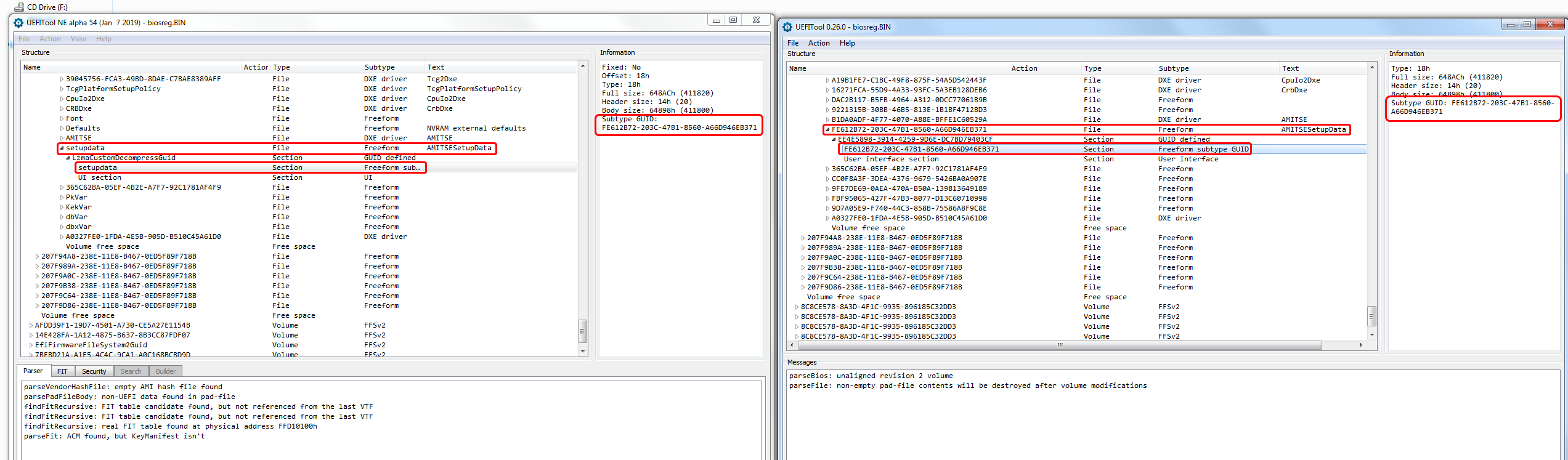Select the setupdata Section row
The height and width of the screenshot is (460, 1568).
pyautogui.click(x=299, y=167)
